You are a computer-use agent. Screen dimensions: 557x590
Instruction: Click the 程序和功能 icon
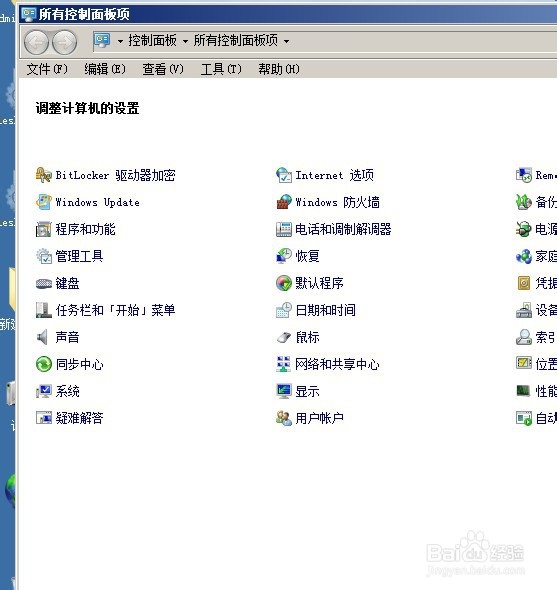[43, 230]
